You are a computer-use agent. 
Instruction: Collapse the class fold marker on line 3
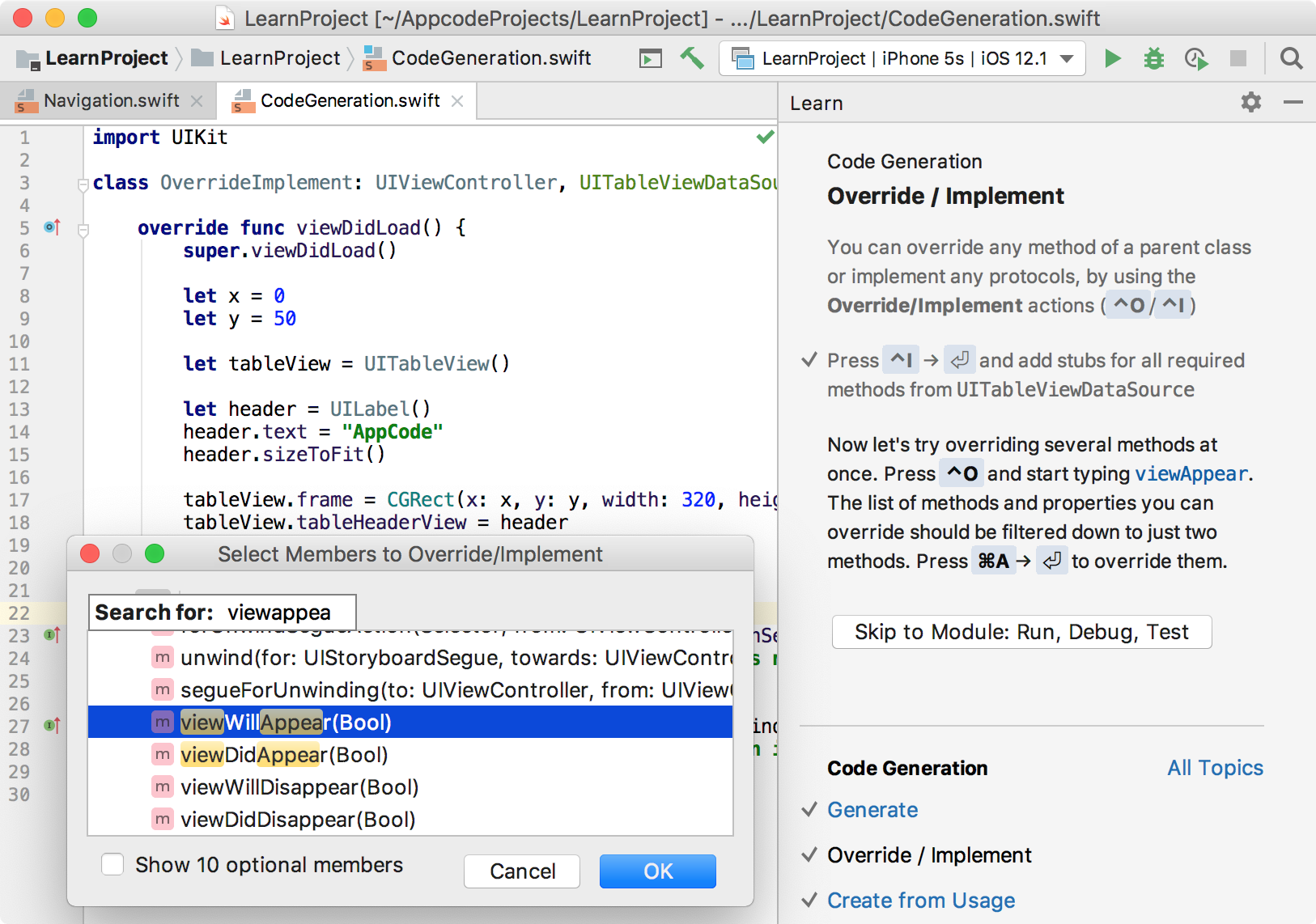click(83, 184)
